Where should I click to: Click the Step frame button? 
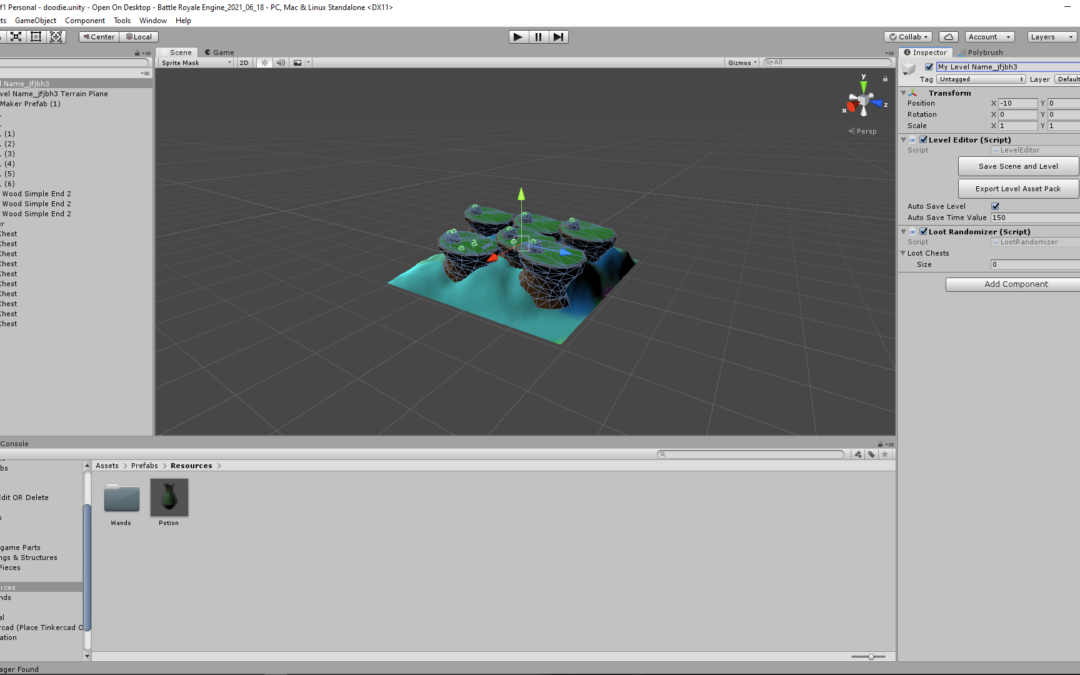coord(559,37)
